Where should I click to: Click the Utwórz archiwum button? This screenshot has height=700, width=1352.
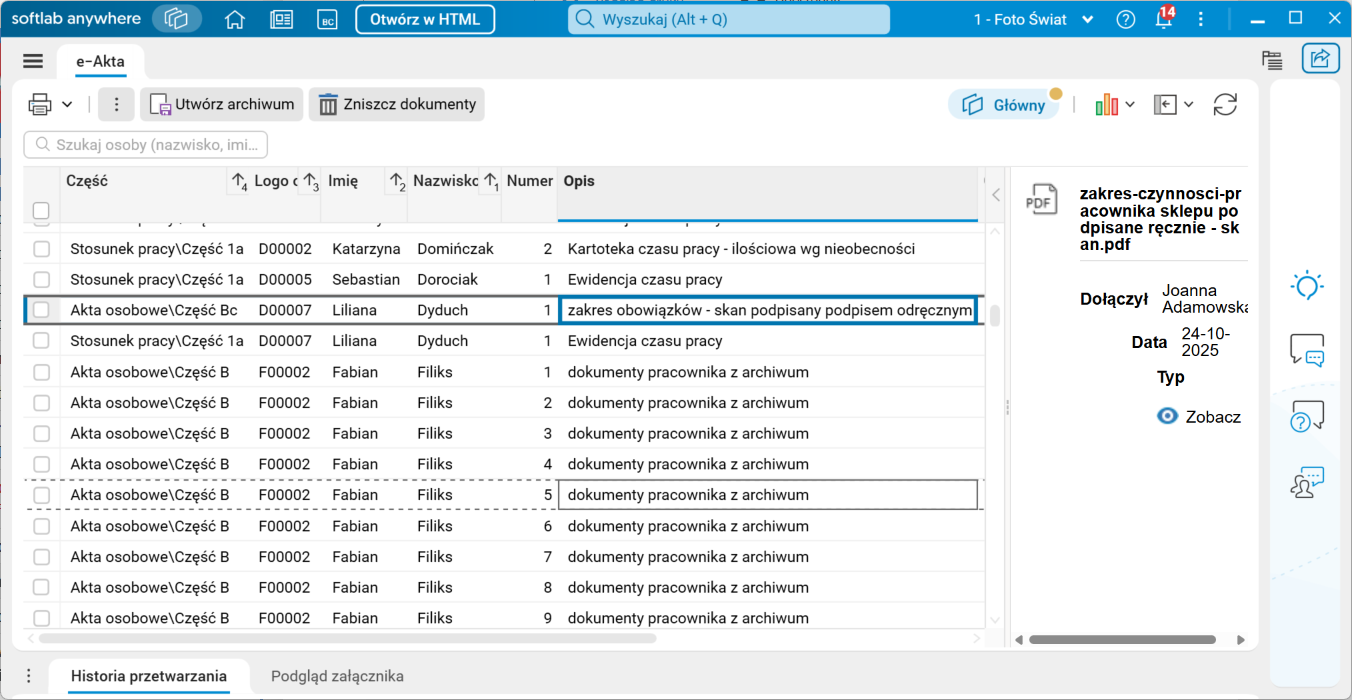(222, 104)
